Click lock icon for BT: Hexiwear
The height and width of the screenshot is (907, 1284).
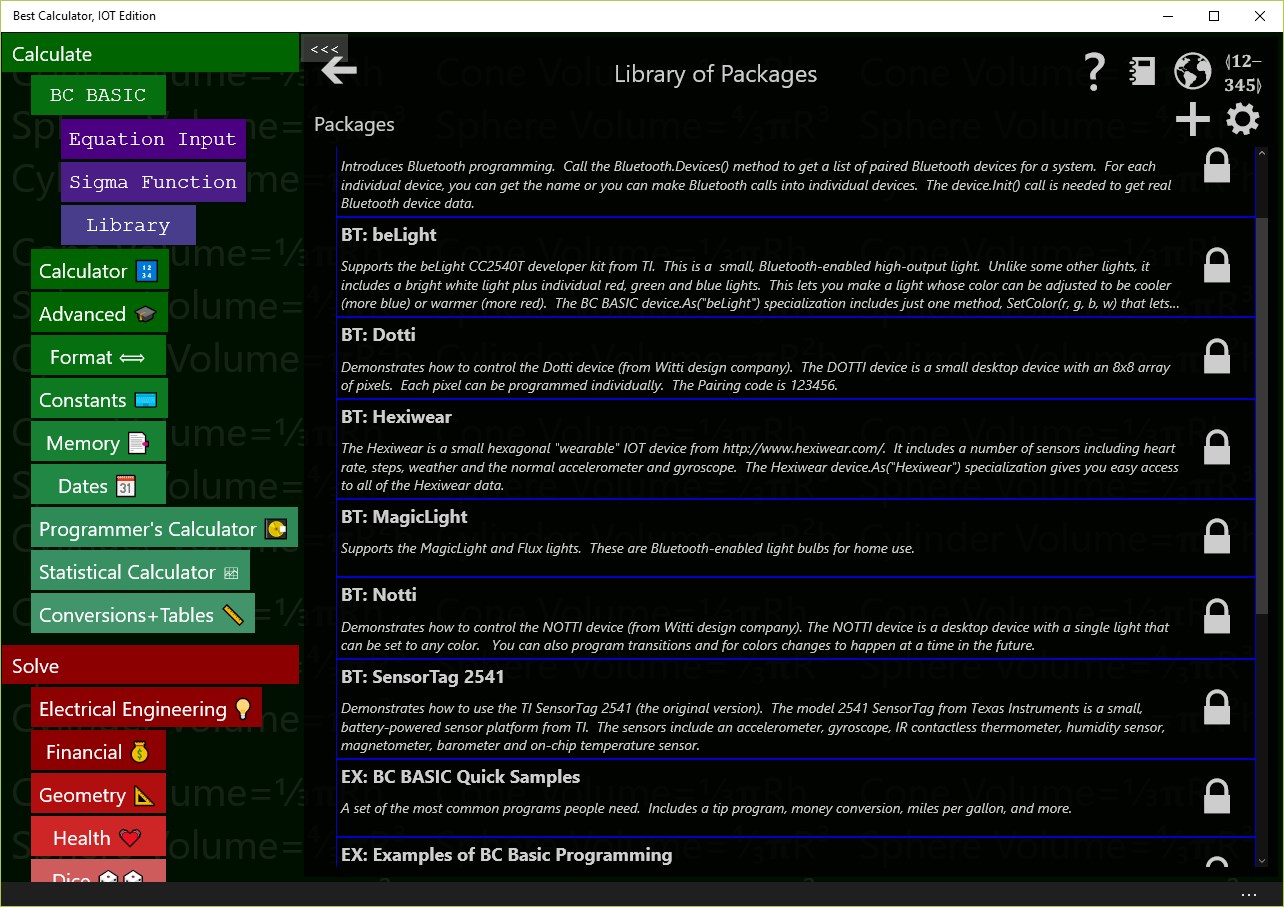tap(1217, 447)
